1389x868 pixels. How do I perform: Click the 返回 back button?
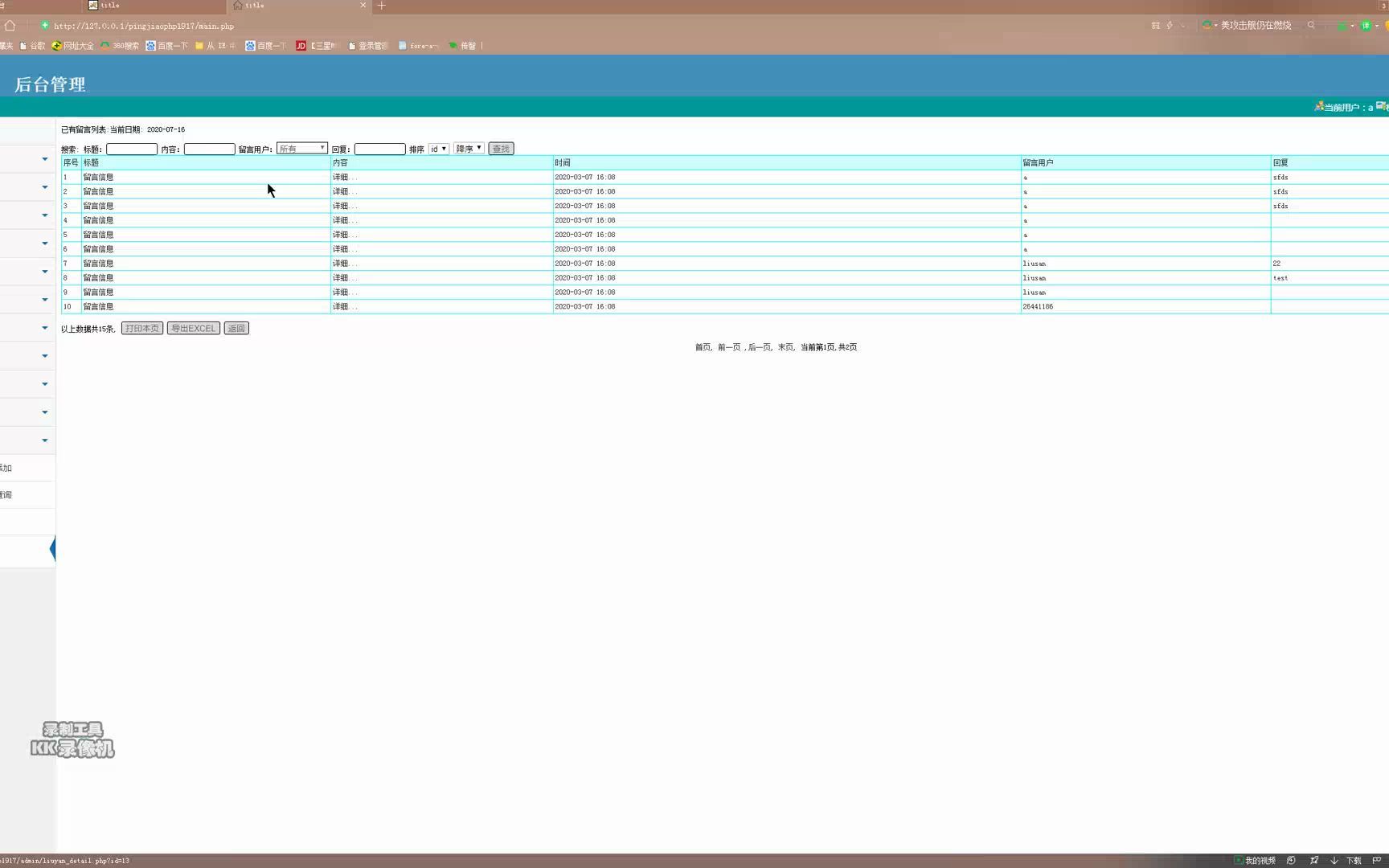tap(236, 328)
